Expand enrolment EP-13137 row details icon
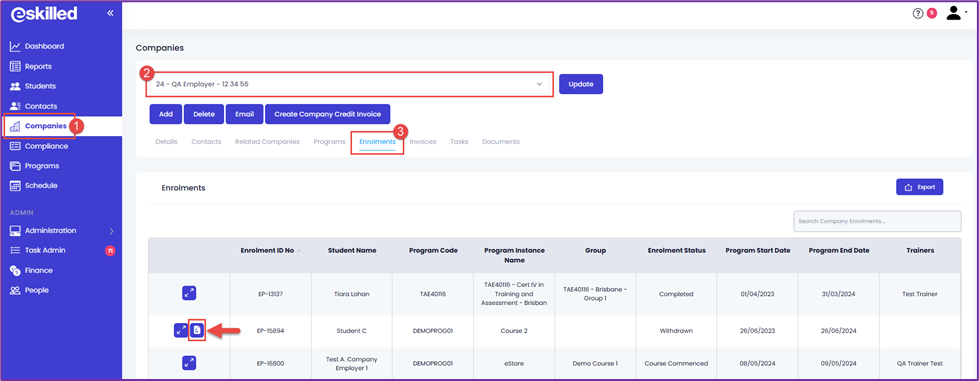This screenshot has height=381, width=979. coord(189,293)
